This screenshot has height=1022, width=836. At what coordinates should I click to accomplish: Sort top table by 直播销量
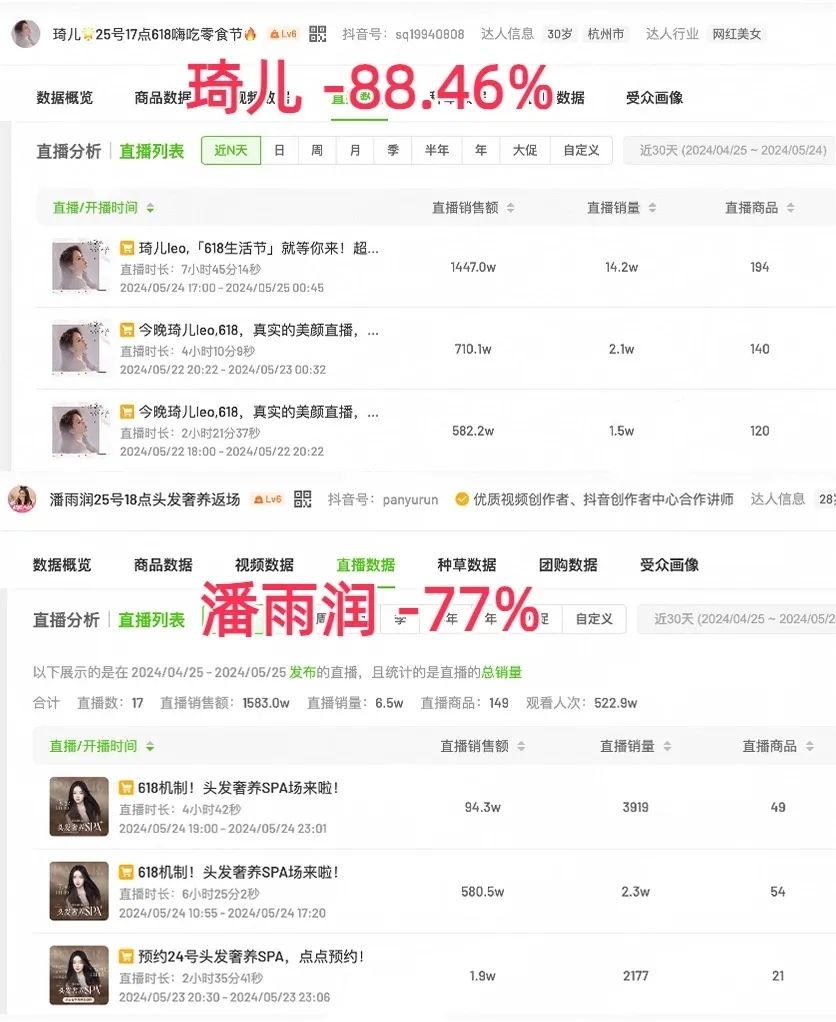coord(621,208)
